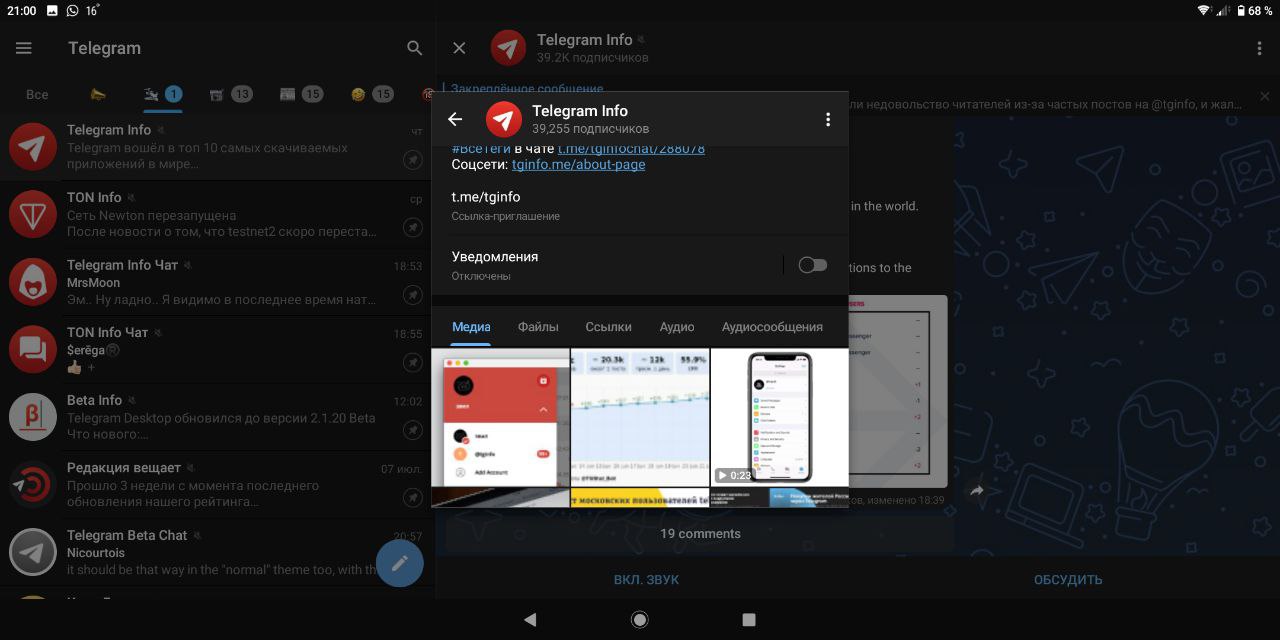Screen dimensions: 1280x640
Task: Switch to the Аудио tab
Action: [677, 327]
